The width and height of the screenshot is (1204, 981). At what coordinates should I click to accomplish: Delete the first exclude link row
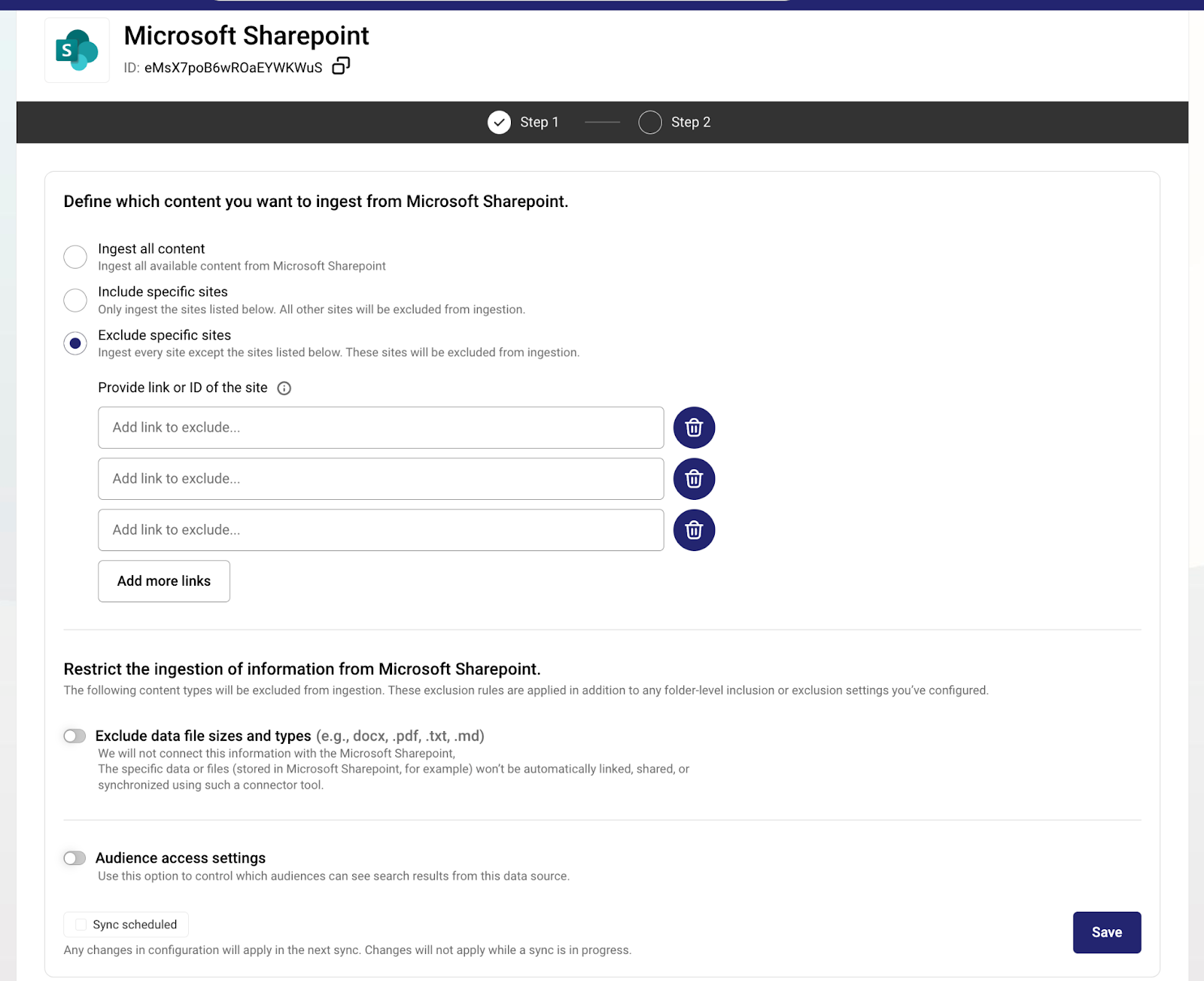click(694, 428)
